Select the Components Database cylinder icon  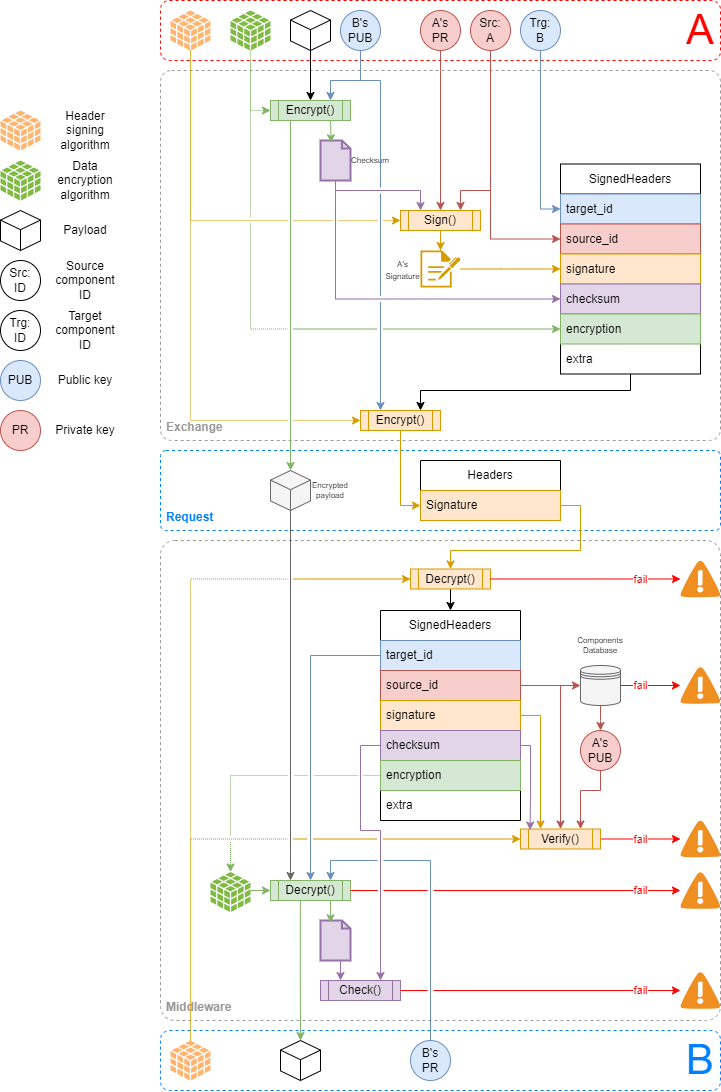coord(600,685)
